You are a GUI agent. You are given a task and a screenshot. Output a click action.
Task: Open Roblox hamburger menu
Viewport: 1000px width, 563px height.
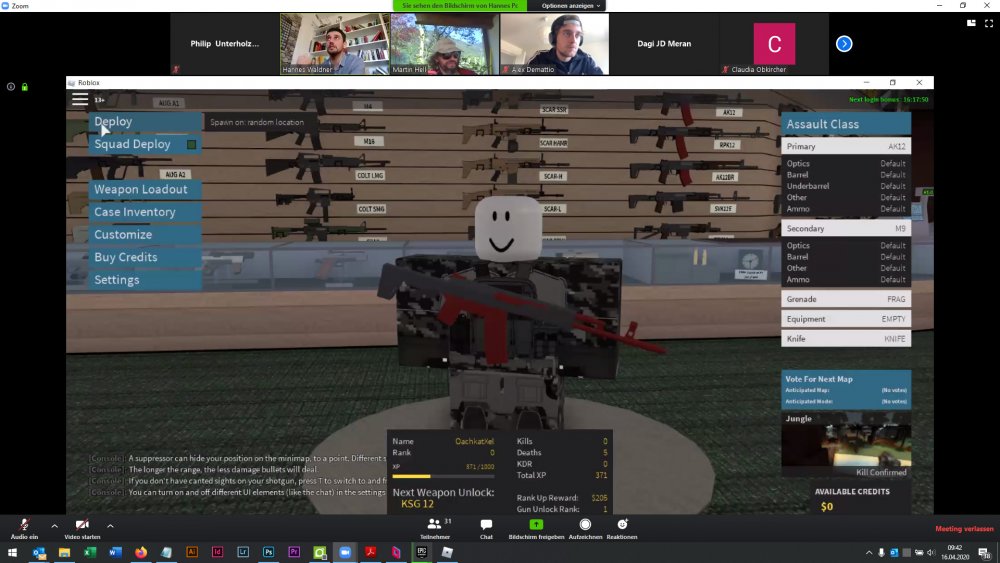tap(80, 99)
